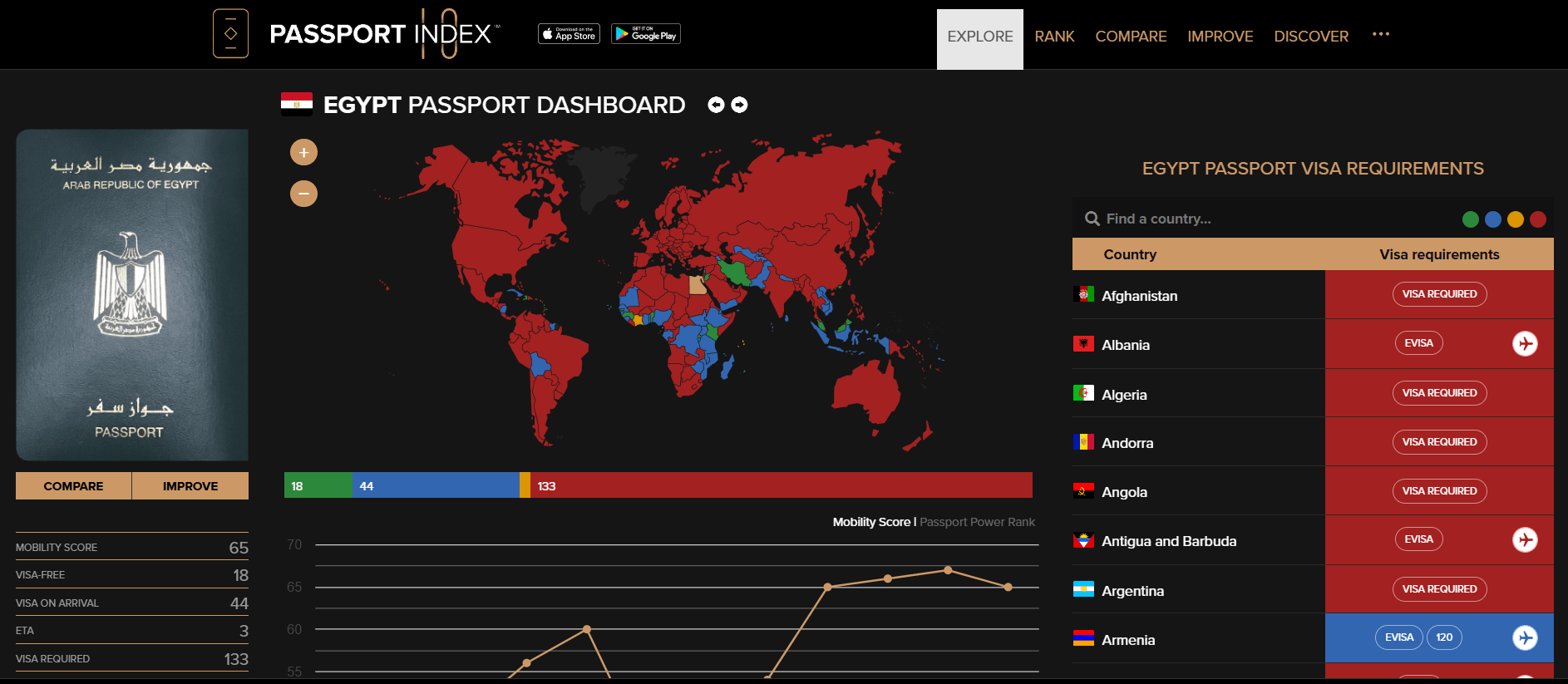Open the RANK menu item

point(1054,37)
